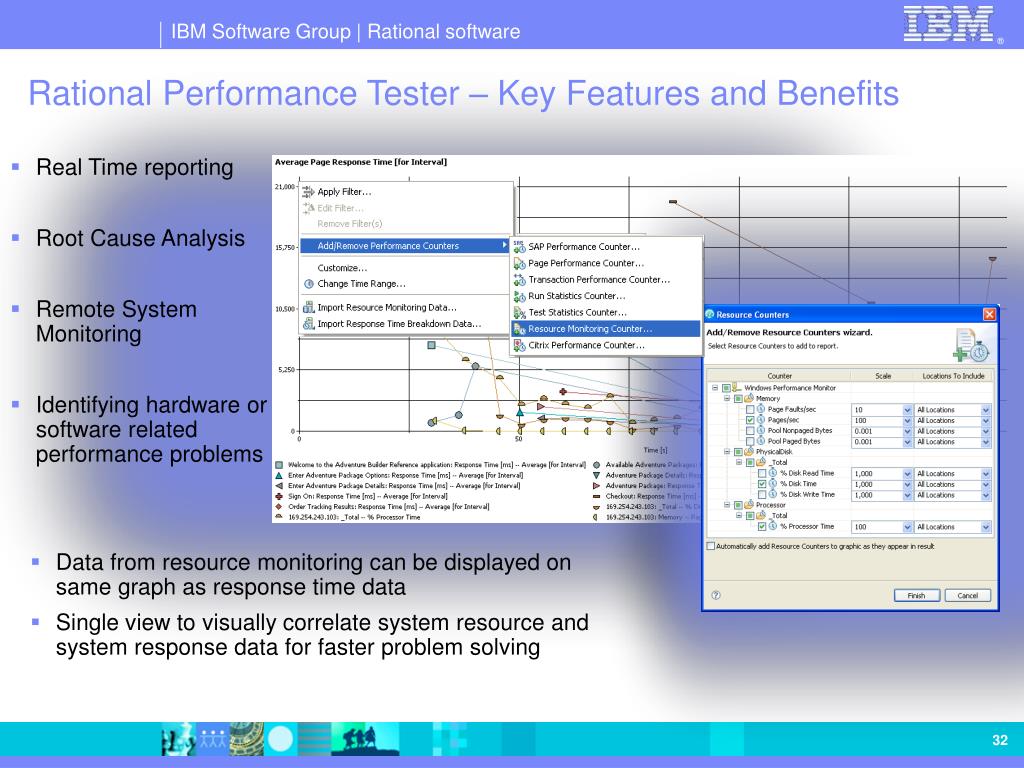Enable the % Disk Write Time checkbox
The image size is (1024, 768).
pos(762,495)
